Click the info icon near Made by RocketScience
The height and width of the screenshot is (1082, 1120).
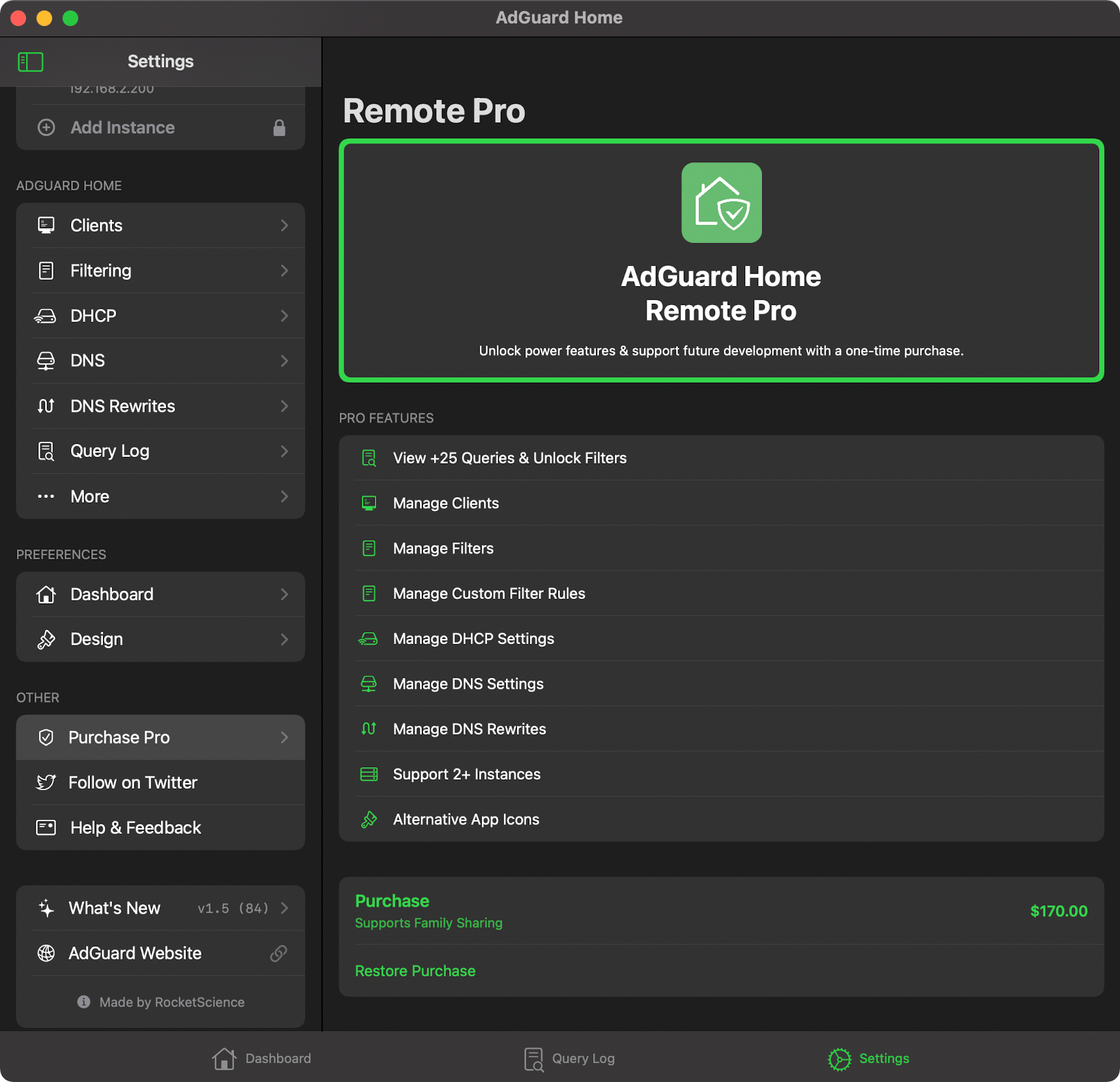pos(83,1002)
